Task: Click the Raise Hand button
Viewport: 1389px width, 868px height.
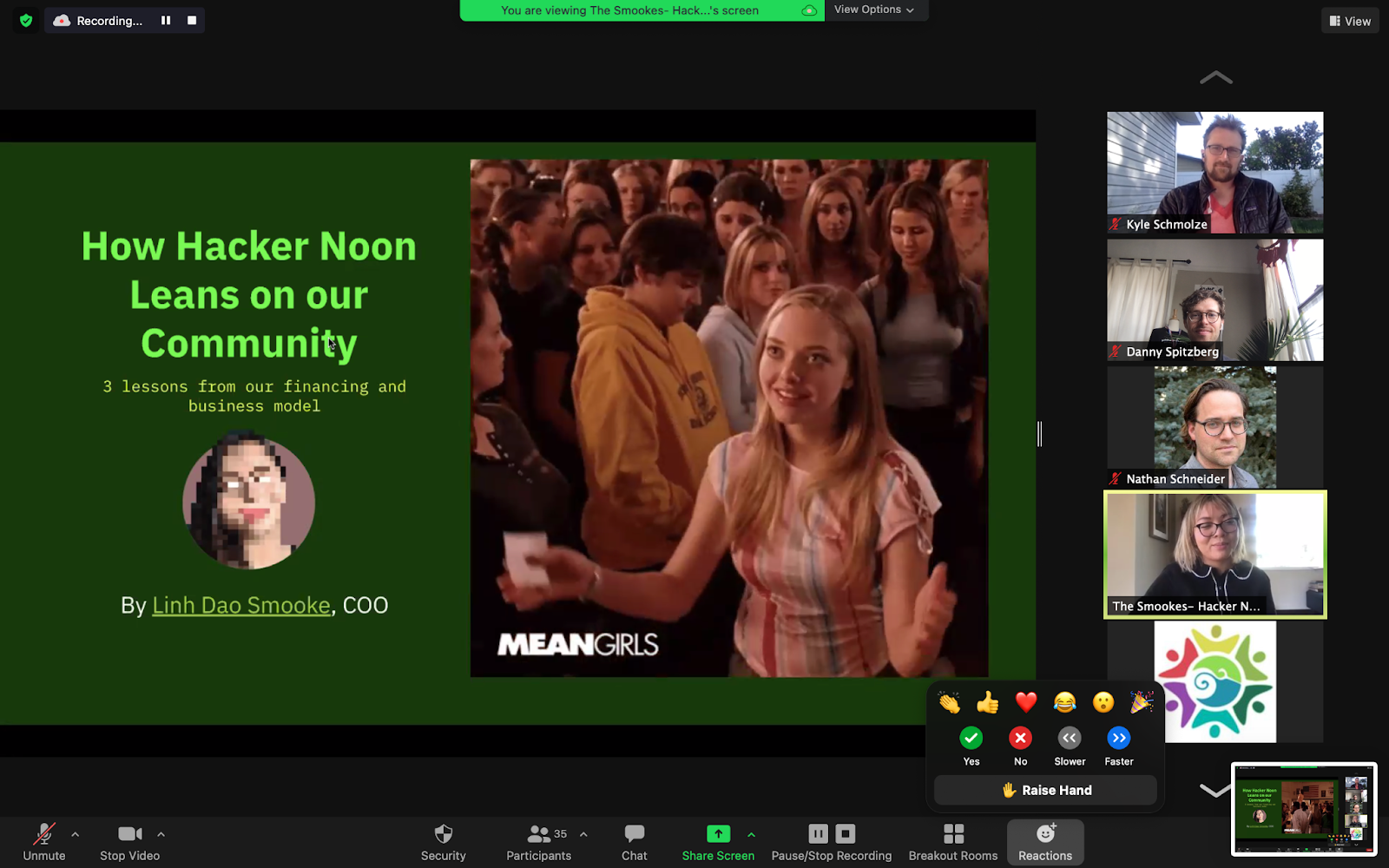Action: (x=1045, y=790)
